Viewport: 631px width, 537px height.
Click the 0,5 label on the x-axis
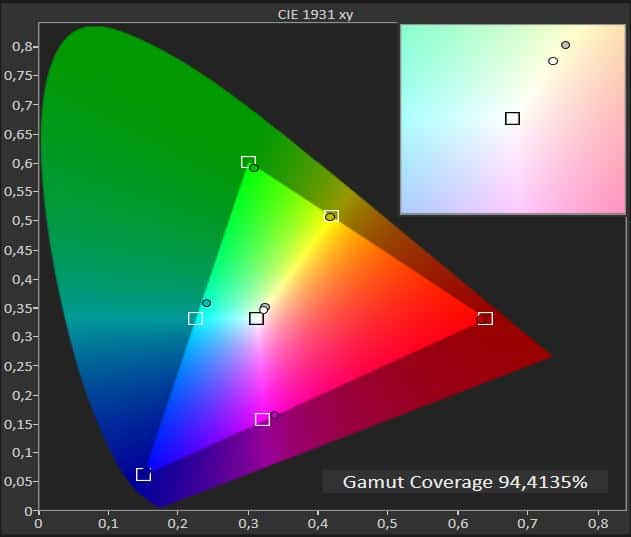pyautogui.click(x=387, y=523)
